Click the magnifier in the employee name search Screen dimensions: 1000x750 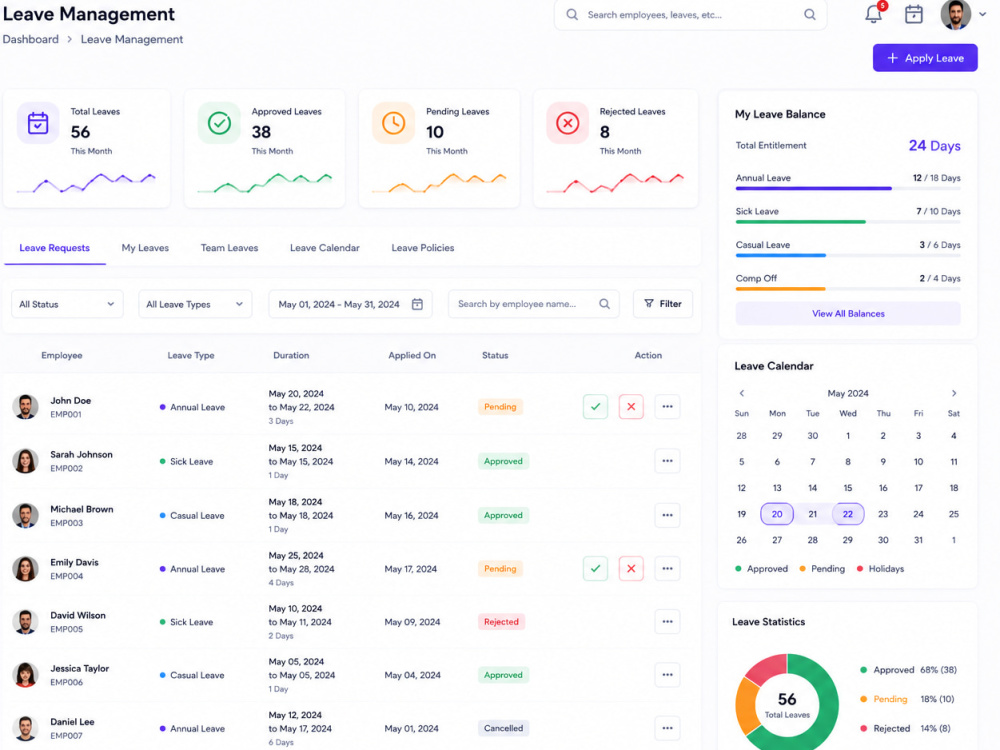[x=605, y=304]
